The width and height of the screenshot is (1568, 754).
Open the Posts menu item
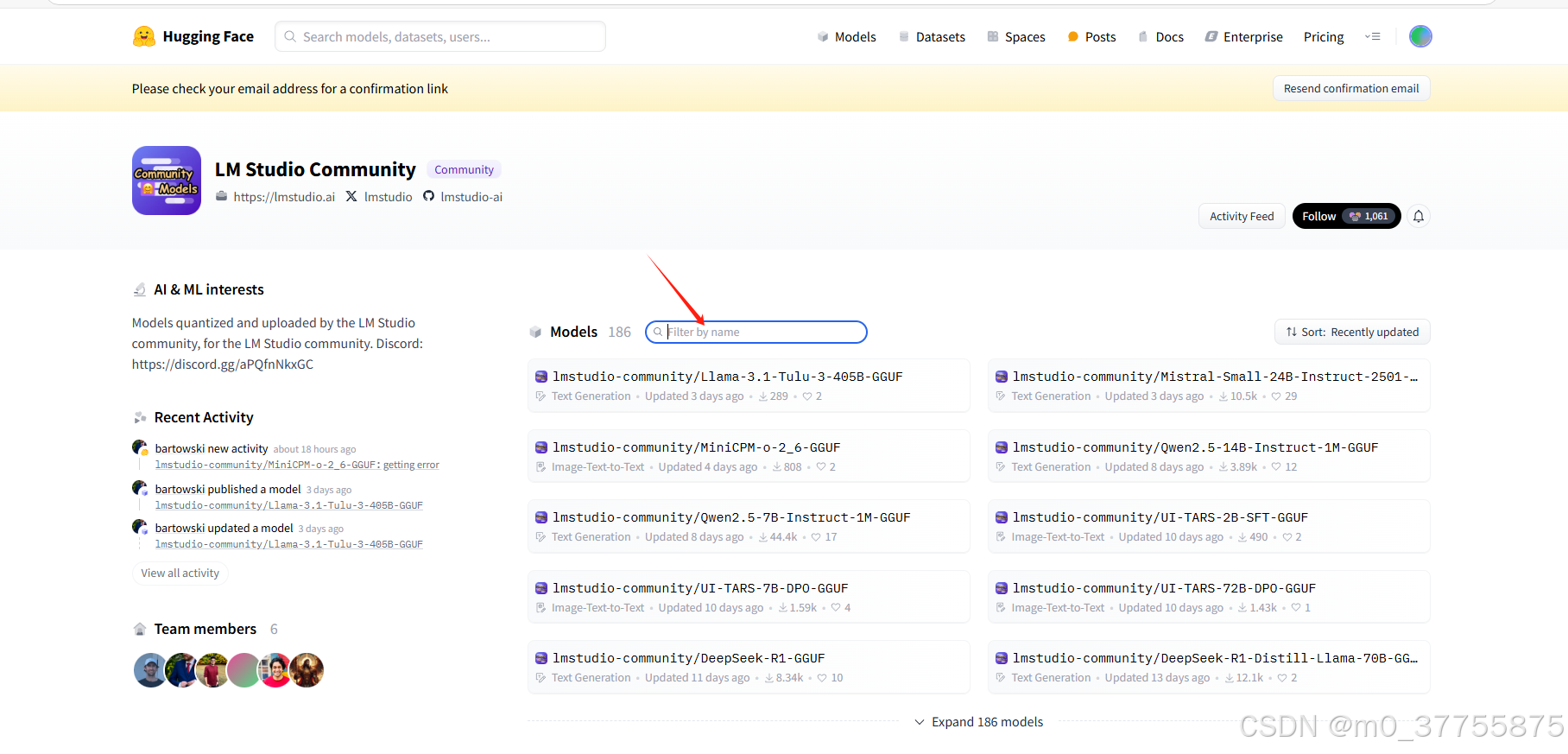click(x=1091, y=36)
